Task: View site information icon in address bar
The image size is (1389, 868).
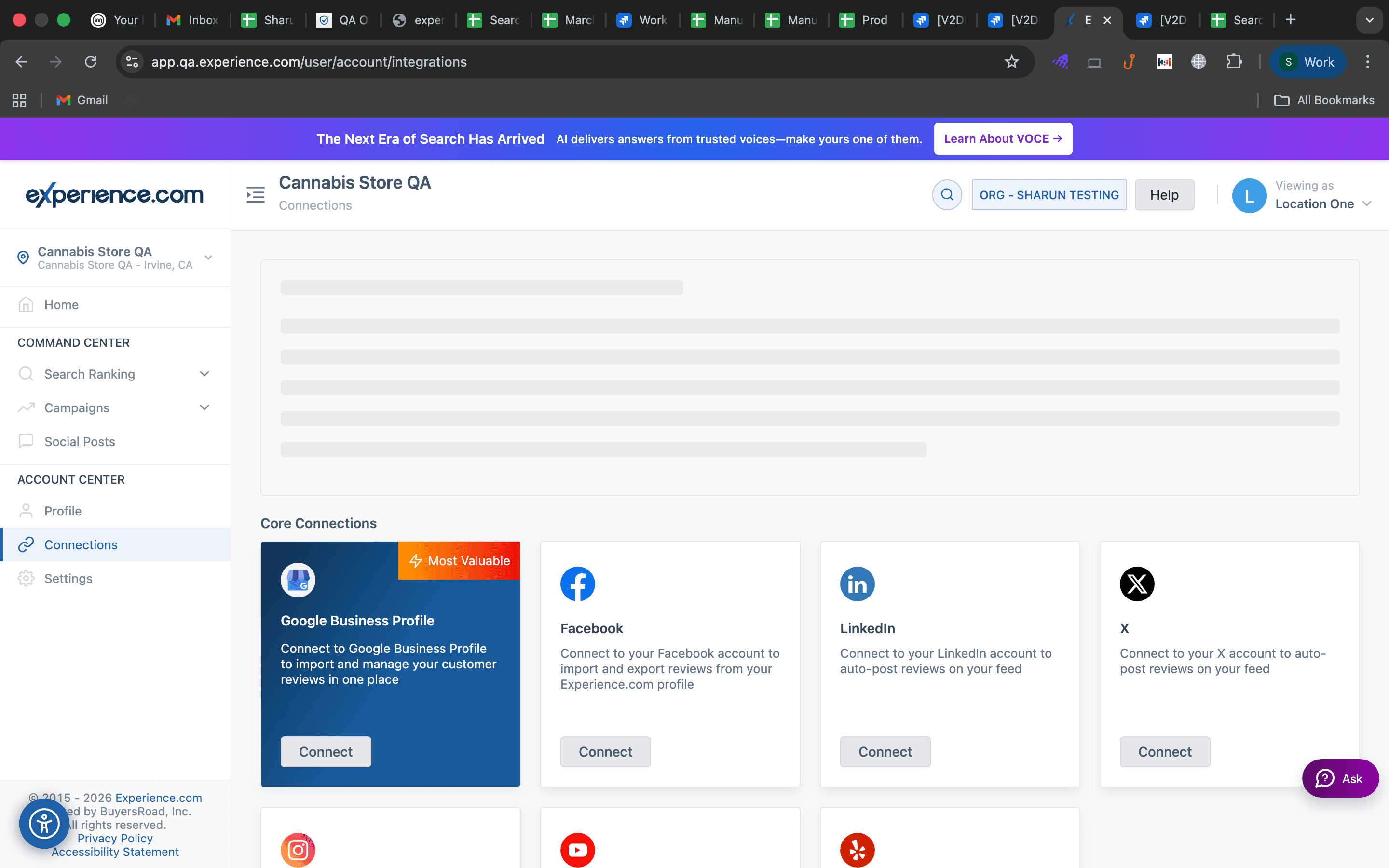Action: pos(132,61)
